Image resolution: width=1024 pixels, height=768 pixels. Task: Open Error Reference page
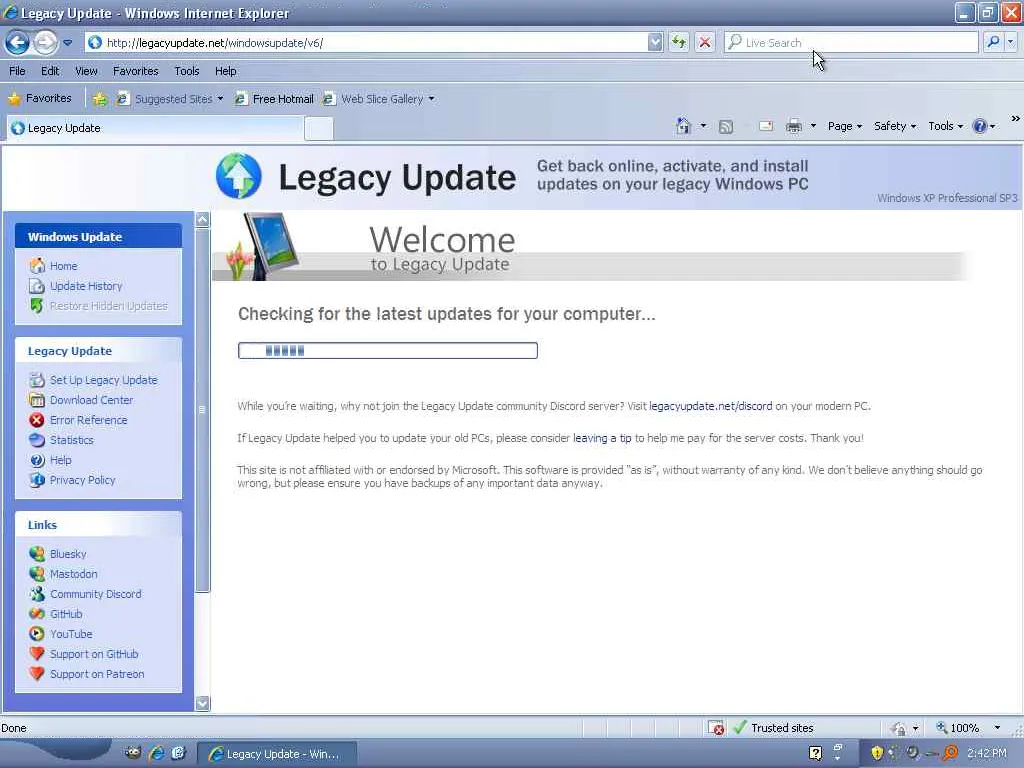[88, 420]
